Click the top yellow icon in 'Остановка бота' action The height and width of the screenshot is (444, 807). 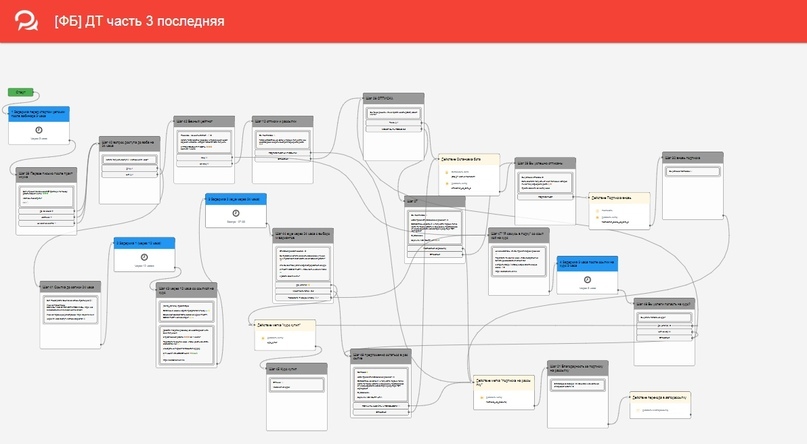pyautogui.click(x=446, y=174)
